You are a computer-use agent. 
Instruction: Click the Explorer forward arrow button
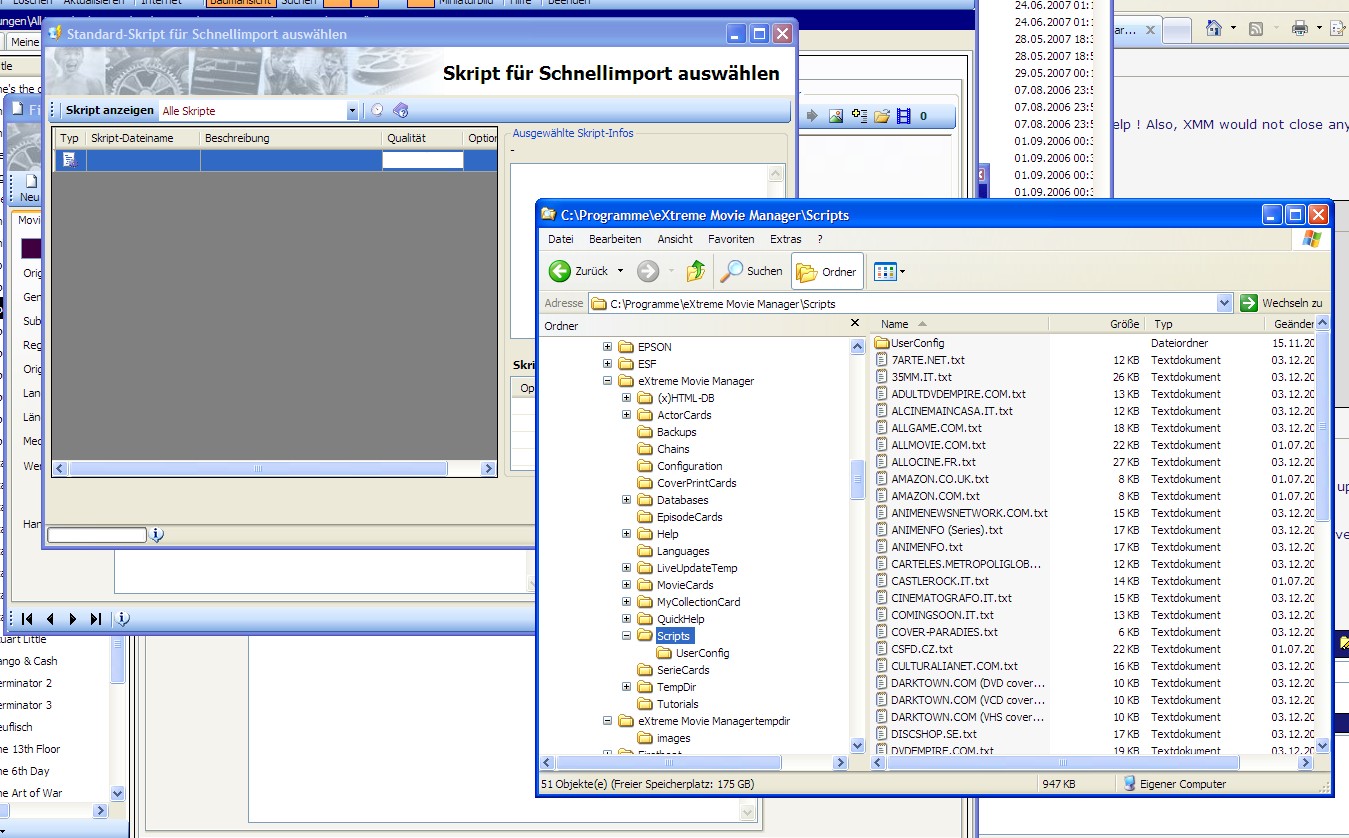pyautogui.click(x=648, y=271)
